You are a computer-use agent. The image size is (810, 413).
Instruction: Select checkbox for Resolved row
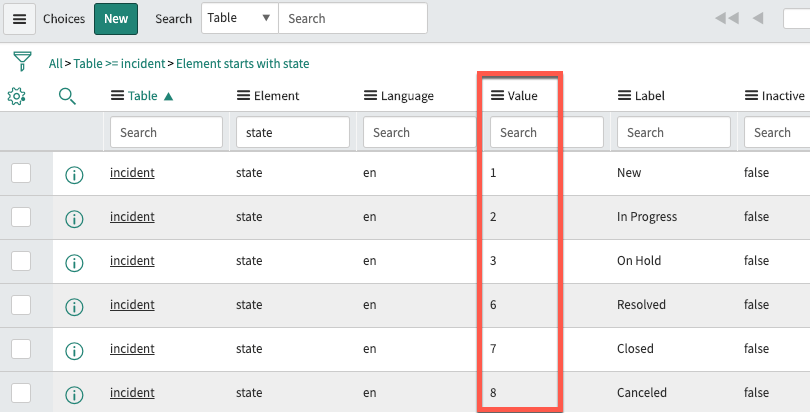click(x=21, y=305)
